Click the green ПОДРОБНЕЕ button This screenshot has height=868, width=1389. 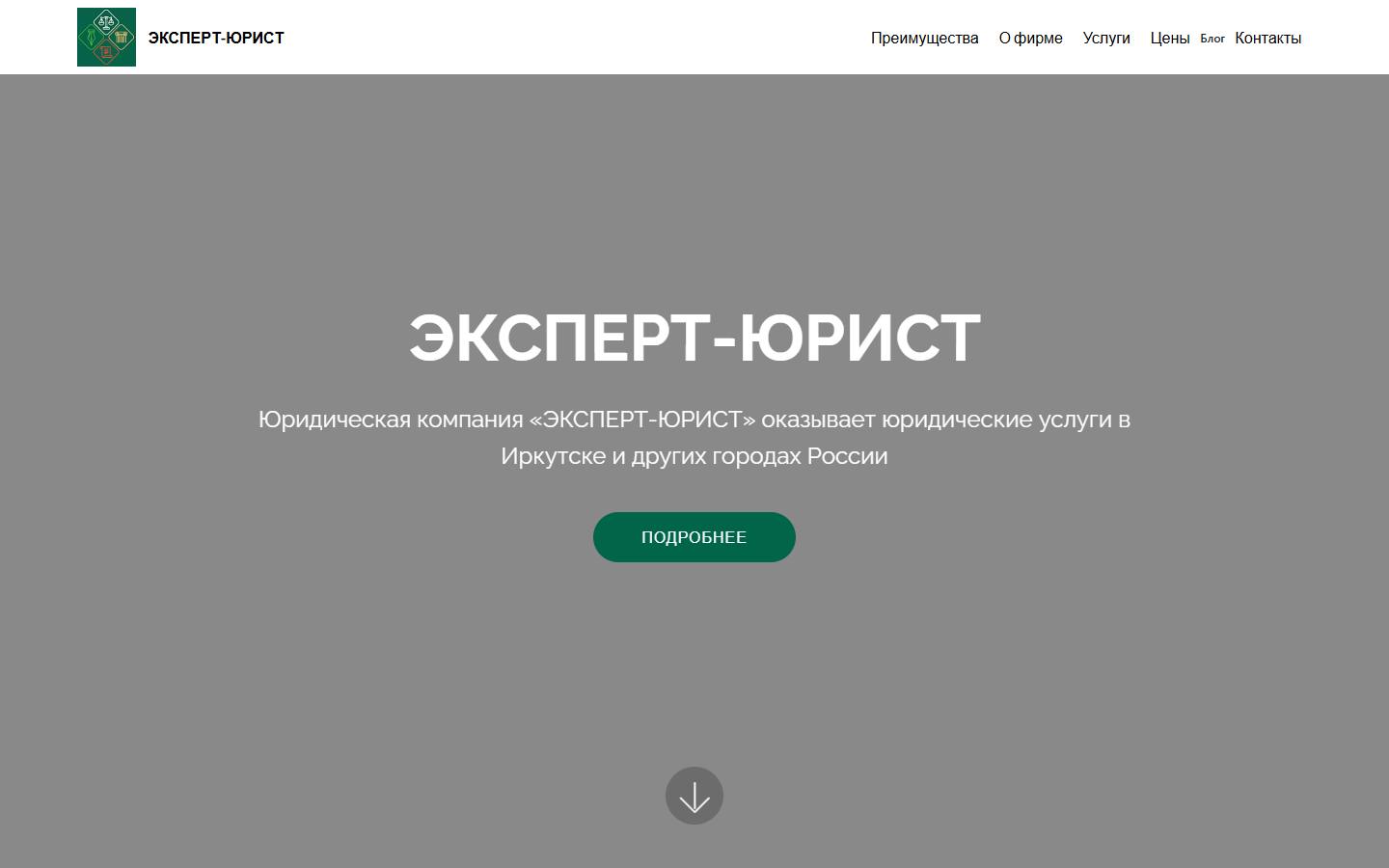point(694,537)
